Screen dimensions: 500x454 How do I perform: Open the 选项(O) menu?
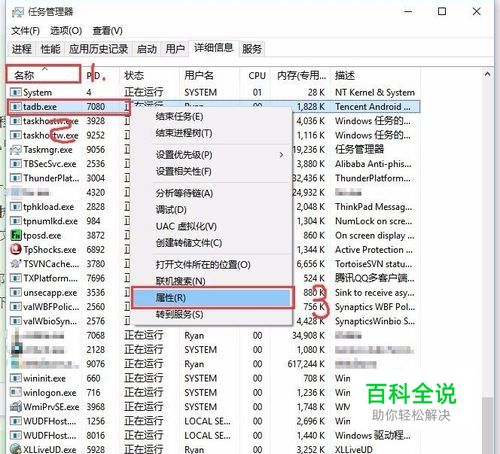(66, 31)
